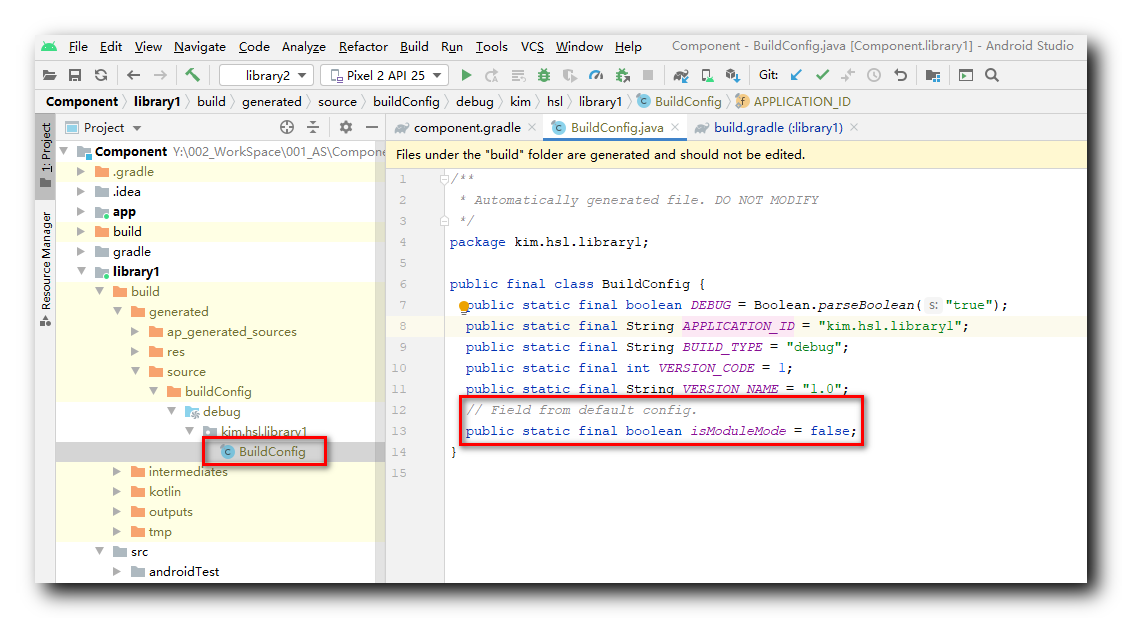This screenshot has height=618, width=1122.
Task: Click the Component breadcrumb
Action: pos(82,102)
